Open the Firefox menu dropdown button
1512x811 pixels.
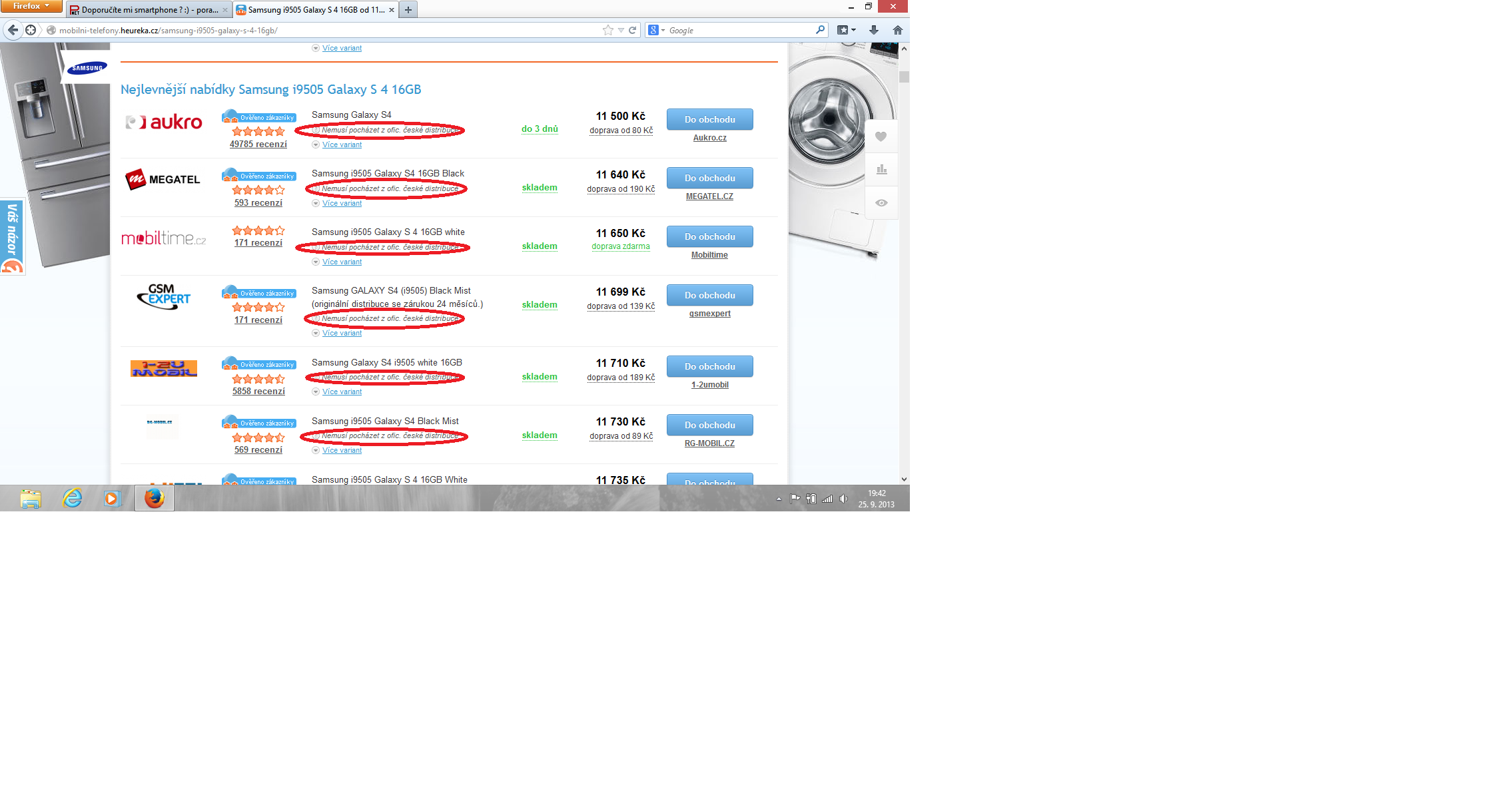coord(31,6)
